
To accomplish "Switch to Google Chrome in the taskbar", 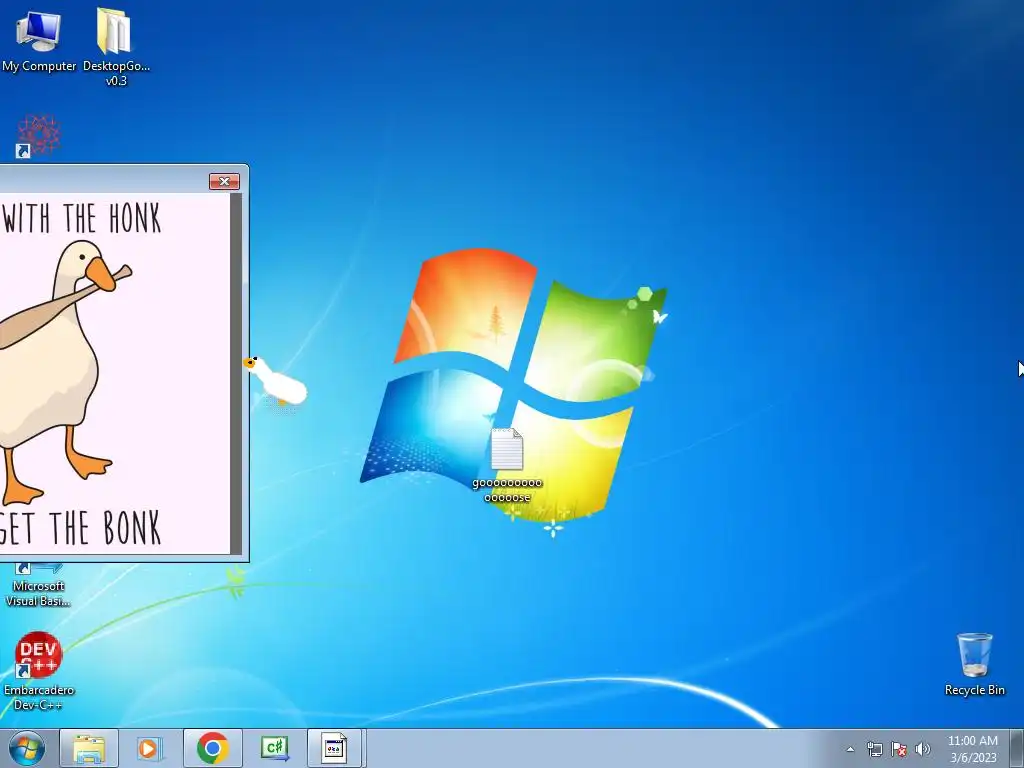I will [212, 748].
